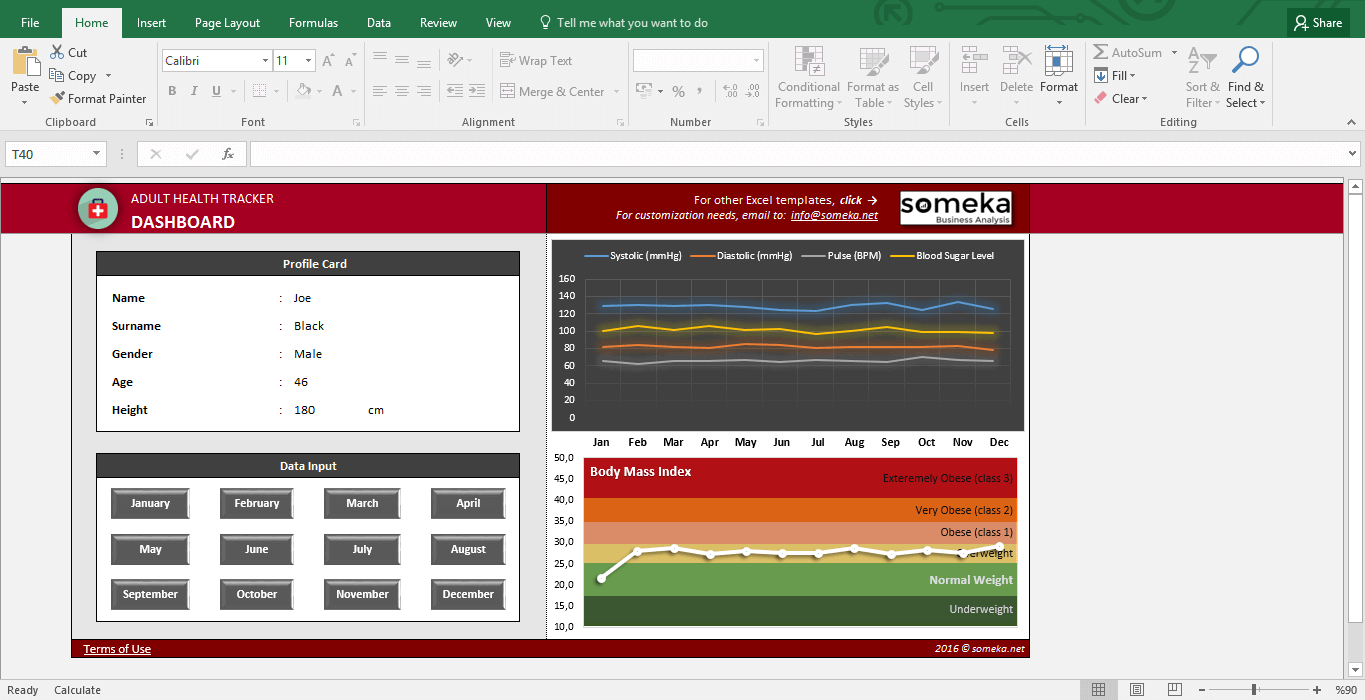Toggle Wrap Text
1365x700 pixels.
tap(536, 61)
